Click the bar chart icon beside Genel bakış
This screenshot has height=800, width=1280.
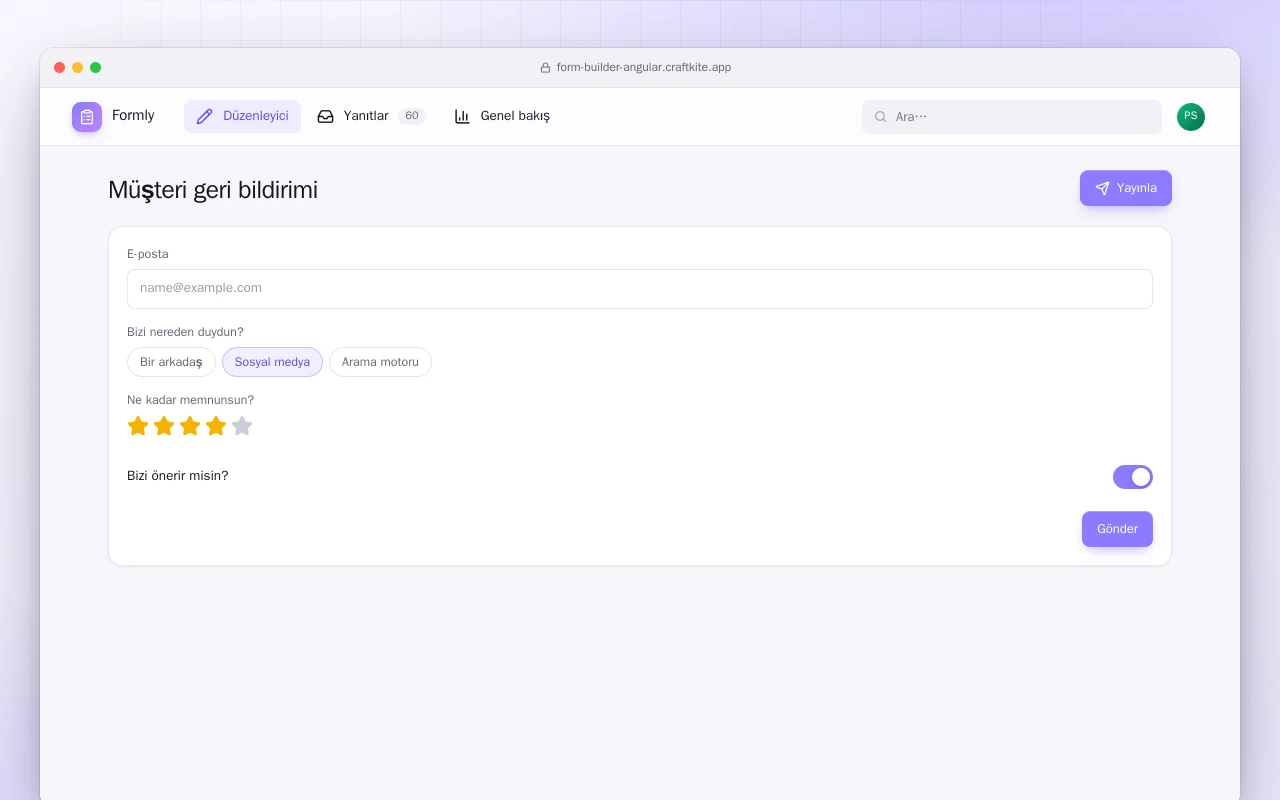click(462, 116)
